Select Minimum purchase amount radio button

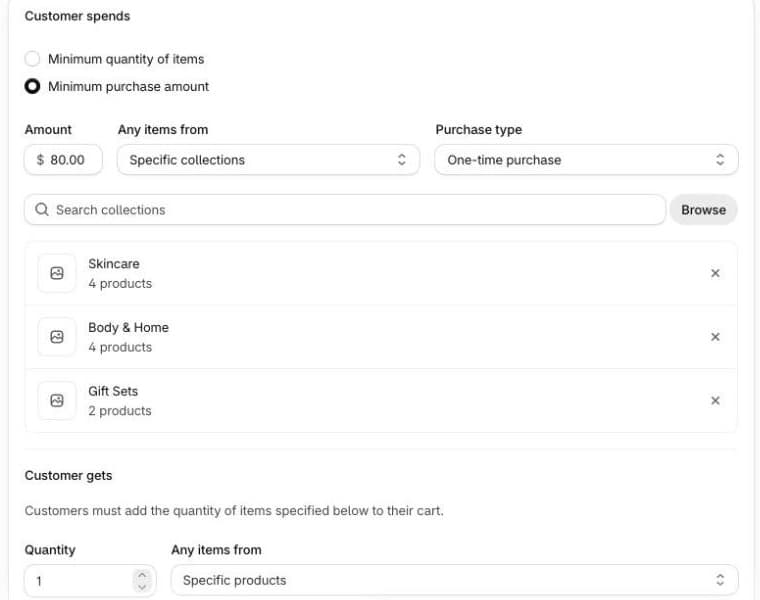click(x=32, y=86)
